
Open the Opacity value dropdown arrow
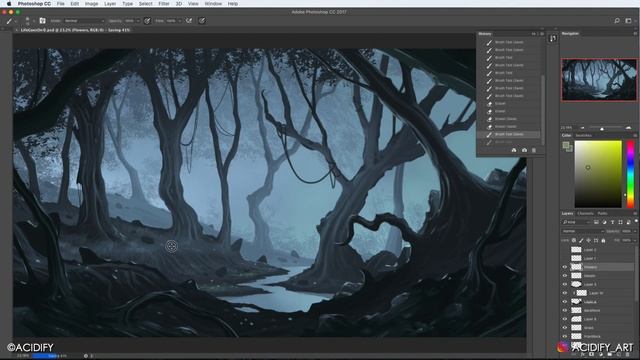tap(138, 21)
